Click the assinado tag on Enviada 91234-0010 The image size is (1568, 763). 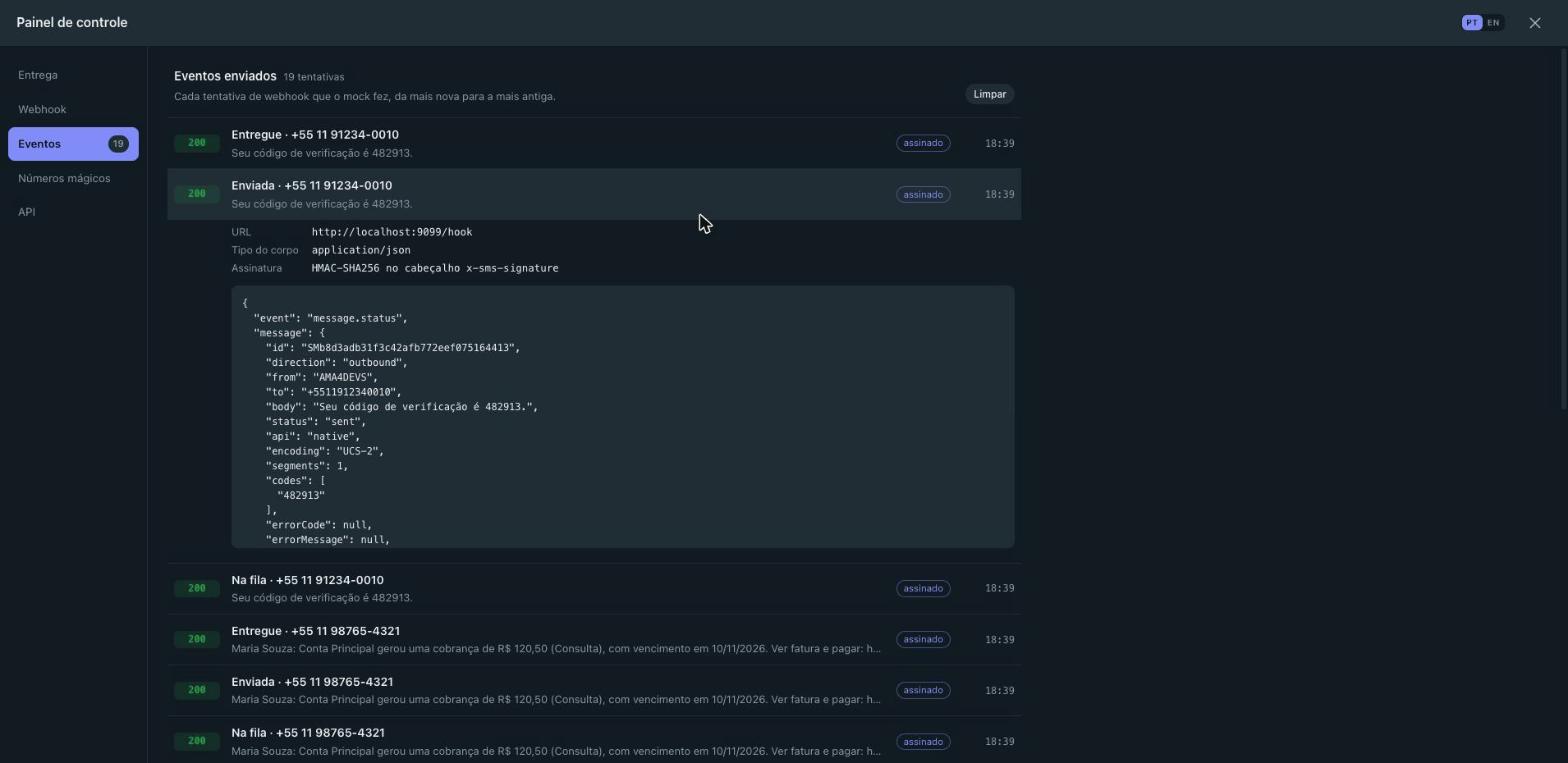click(923, 194)
